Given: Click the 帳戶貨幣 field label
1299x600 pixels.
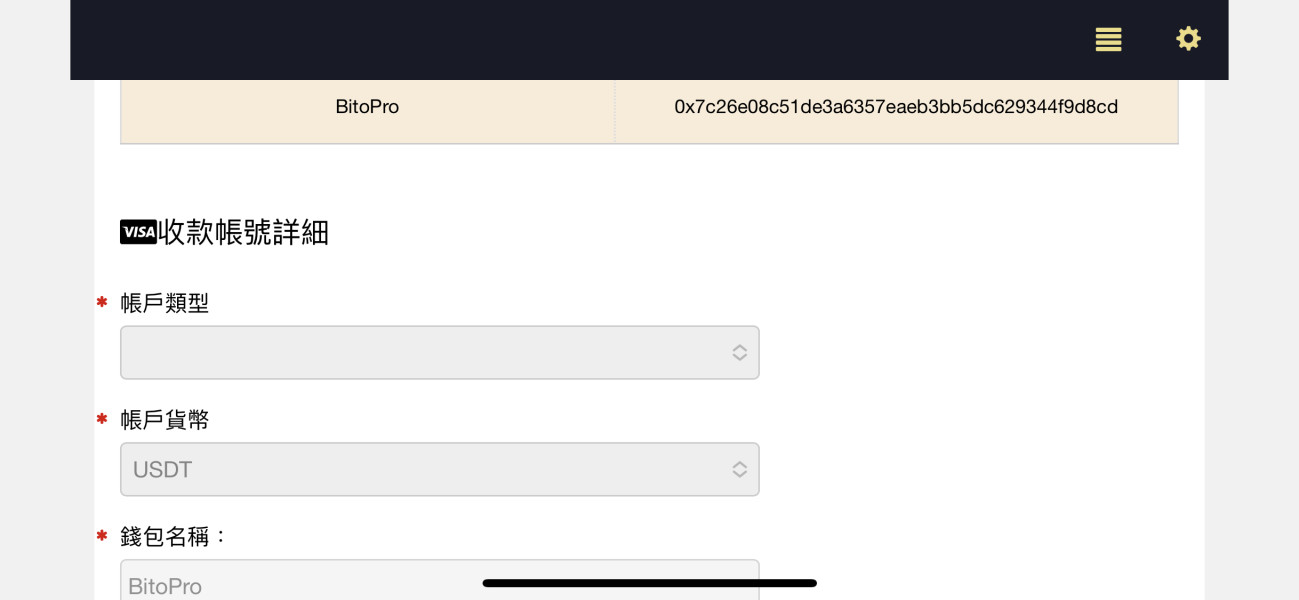Looking at the screenshot, I should pos(165,420).
